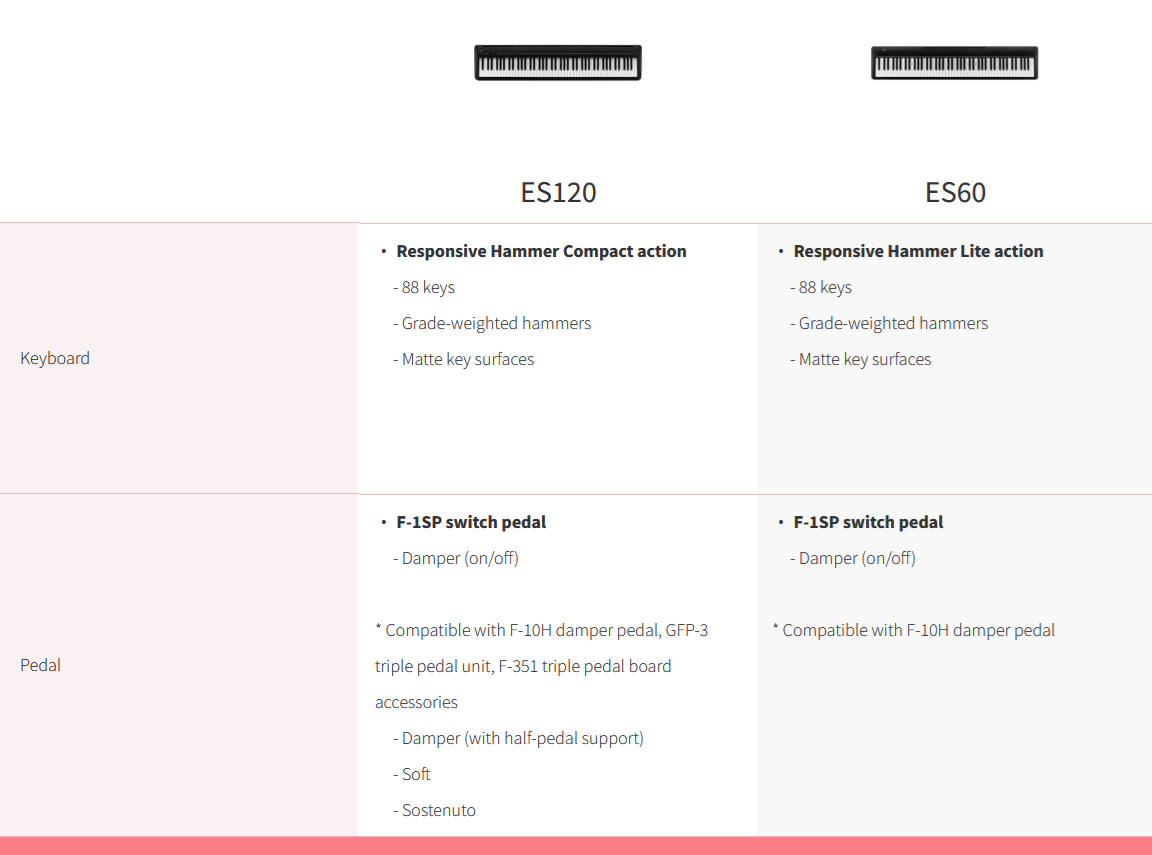Click ES60 Compatible with F-10H damper pedal note
This screenshot has width=1152, height=855.
click(914, 630)
